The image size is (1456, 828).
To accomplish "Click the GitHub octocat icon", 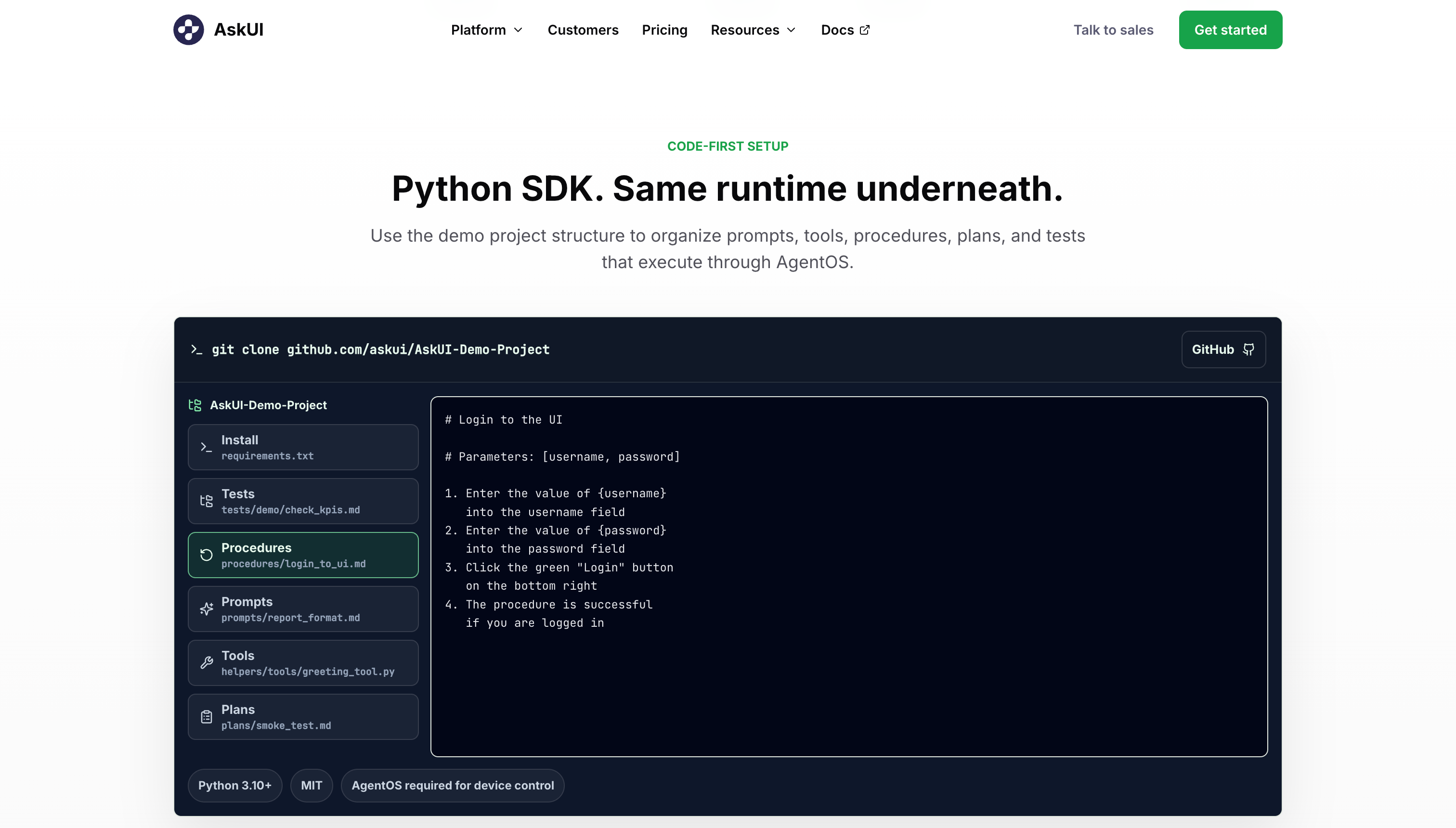I will pos(1248,349).
